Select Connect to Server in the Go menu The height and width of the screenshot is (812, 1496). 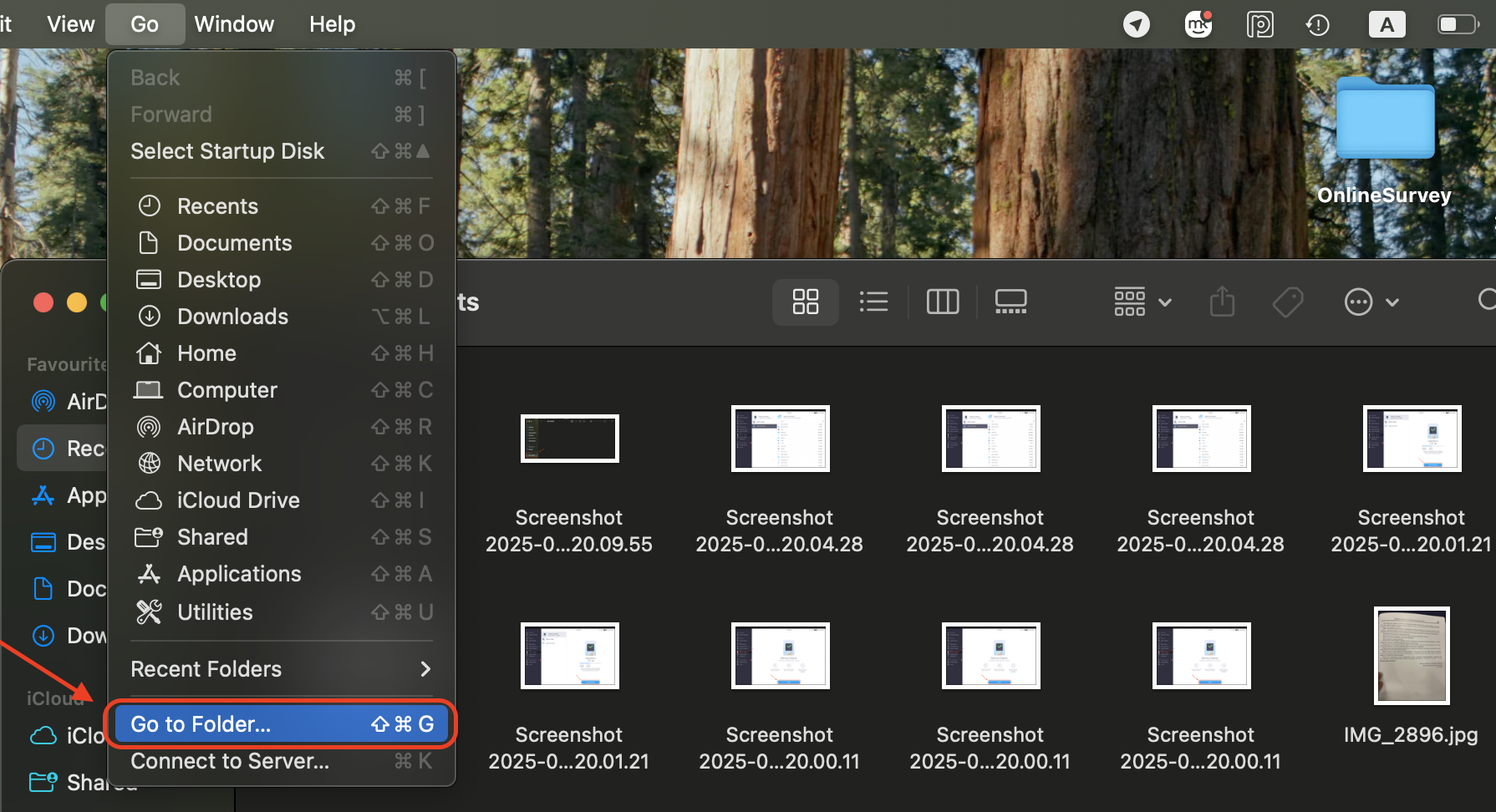tap(230, 760)
